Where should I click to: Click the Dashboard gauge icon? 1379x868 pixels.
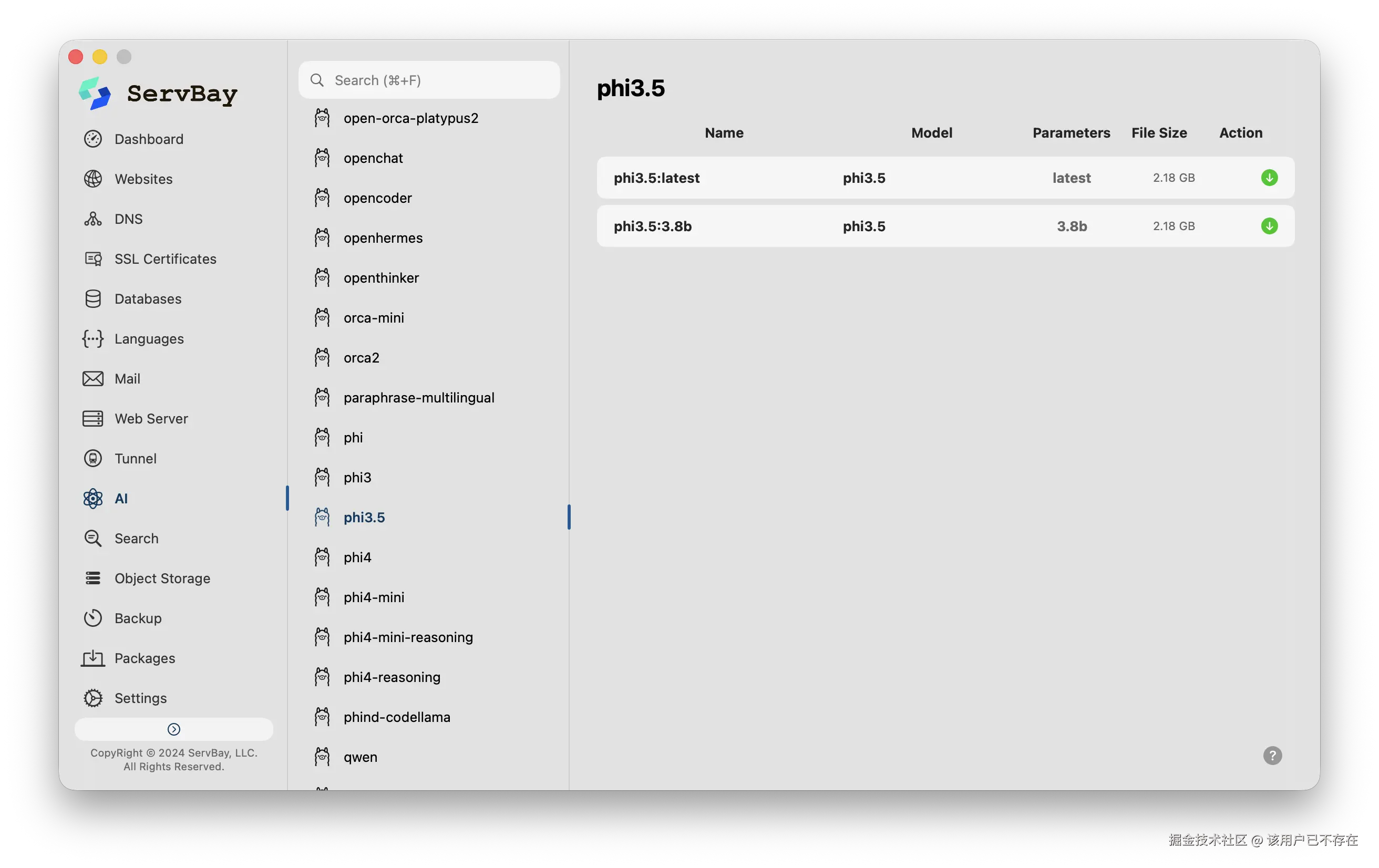point(93,139)
